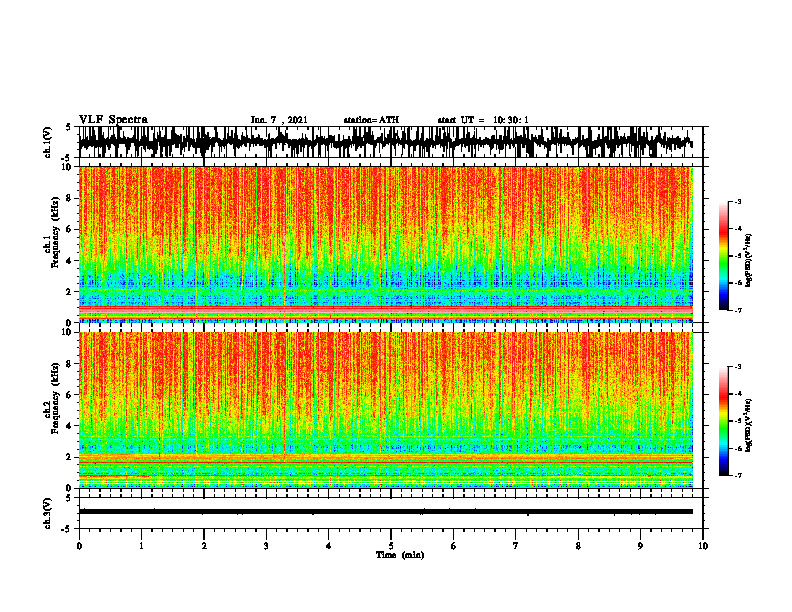Click the time axis tick label "4"
This screenshot has width=792, height=612.
pyautogui.click(x=329, y=546)
